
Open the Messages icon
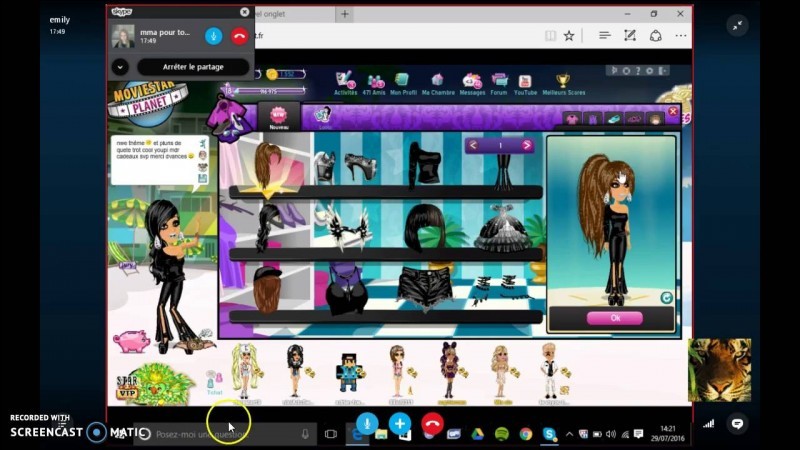click(472, 83)
